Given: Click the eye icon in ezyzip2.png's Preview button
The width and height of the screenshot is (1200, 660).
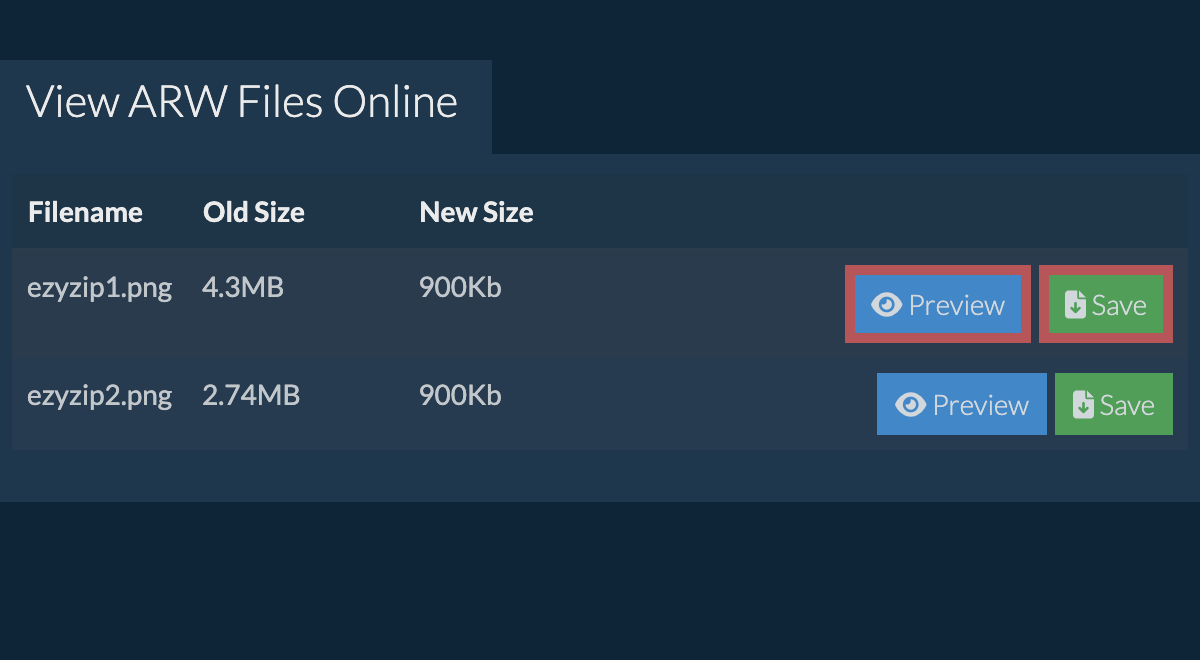Looking at the screenshot, I should pos(910,405).
